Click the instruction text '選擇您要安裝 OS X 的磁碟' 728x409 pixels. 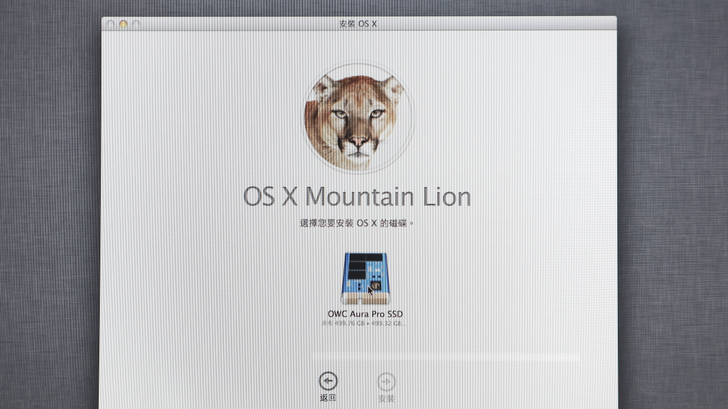pos(353,223)
